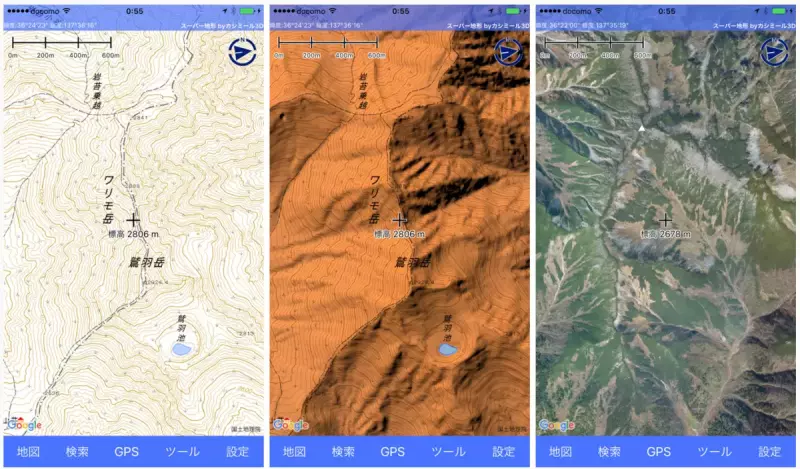Open 地図 tab in left screen
This screenshot has width=800, height=469.
[x=28, y=452]
